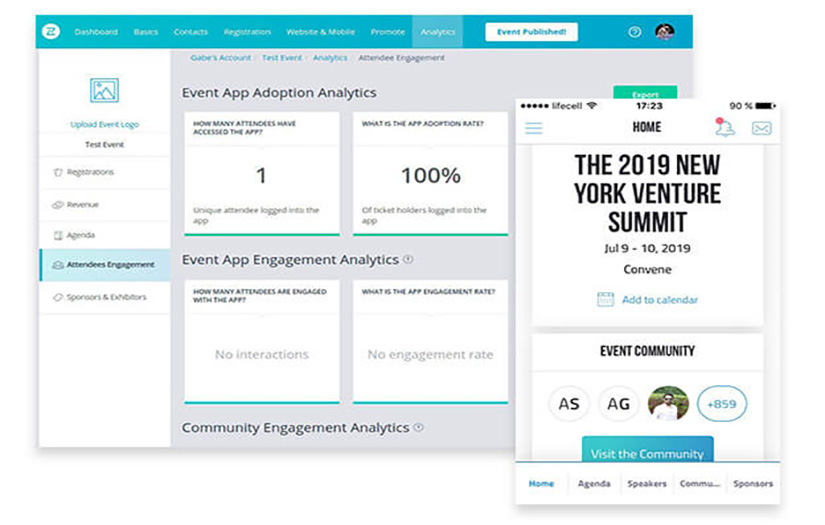Select Sponsors & Exhibitors in the sidebar

[x=105, y=297]
